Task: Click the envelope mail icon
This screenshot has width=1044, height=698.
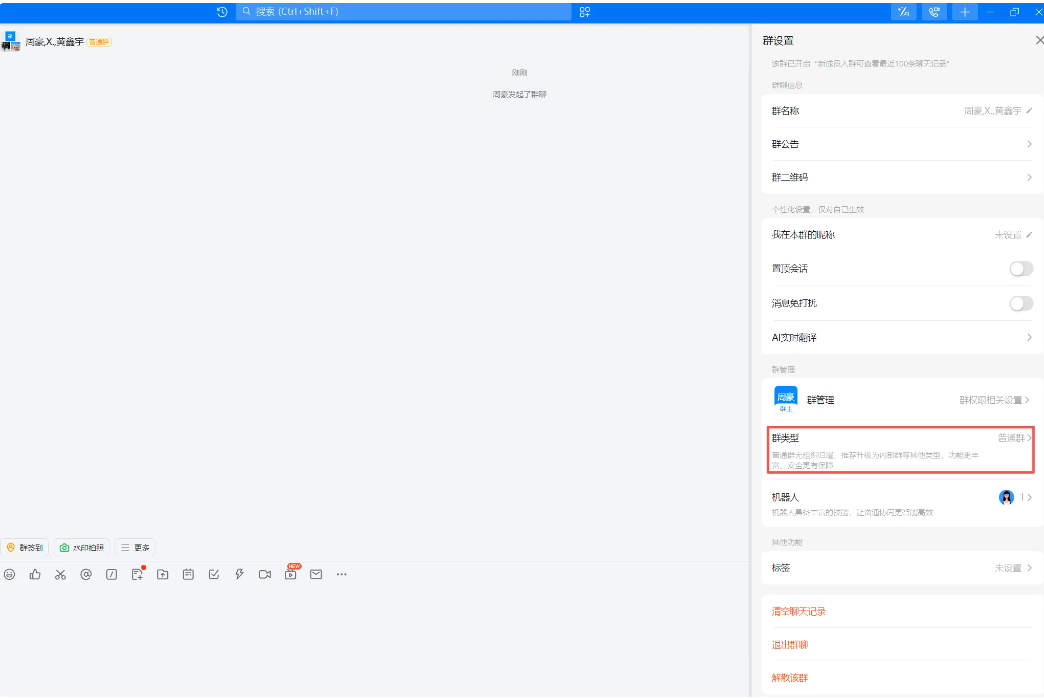Action: (x=316, y=575)
